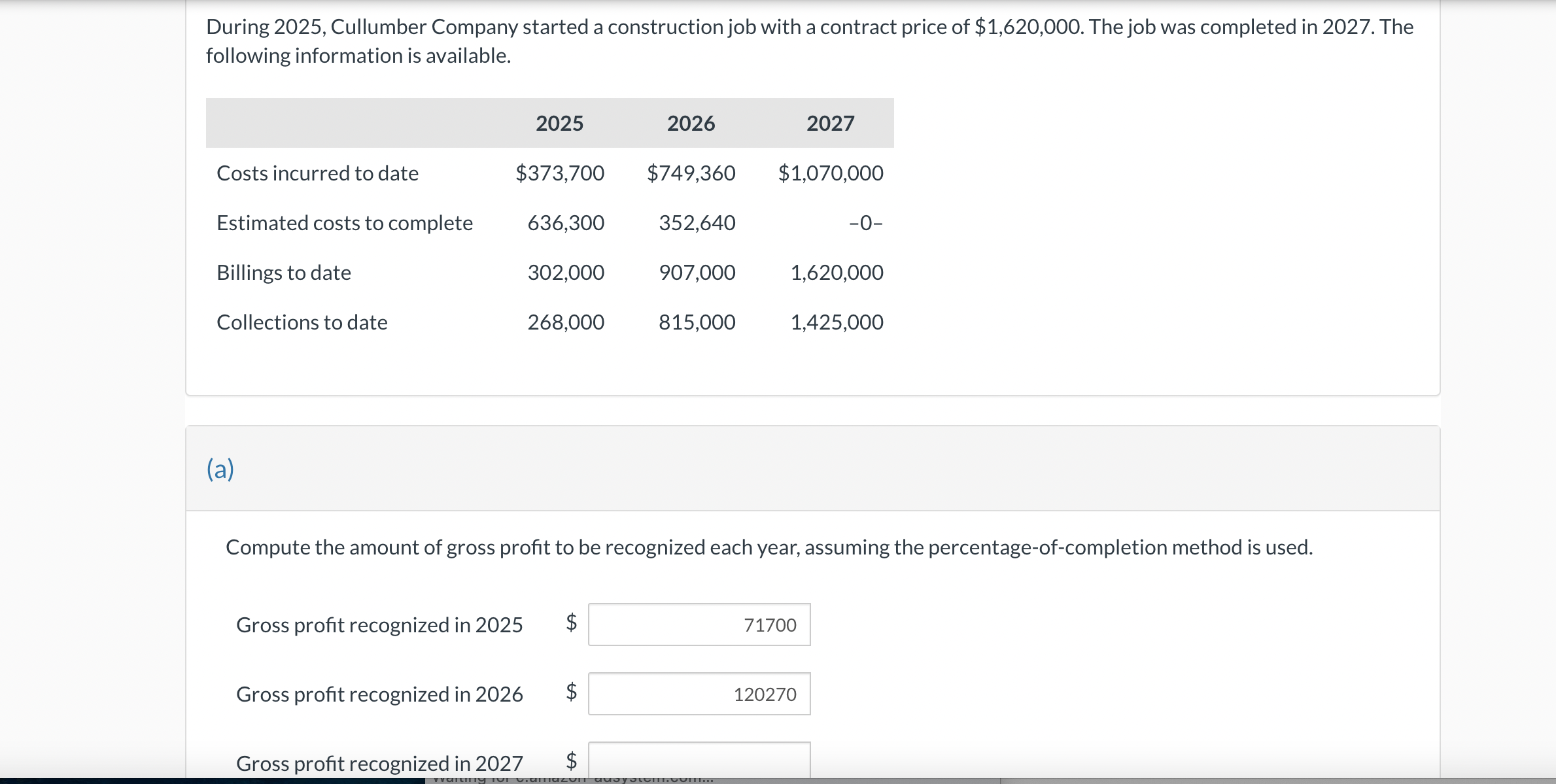Image resolution: width=1556 pixels, height=784 pixels.
Task: Select the Estimated costs to complete row label
Action: [345, 223]
